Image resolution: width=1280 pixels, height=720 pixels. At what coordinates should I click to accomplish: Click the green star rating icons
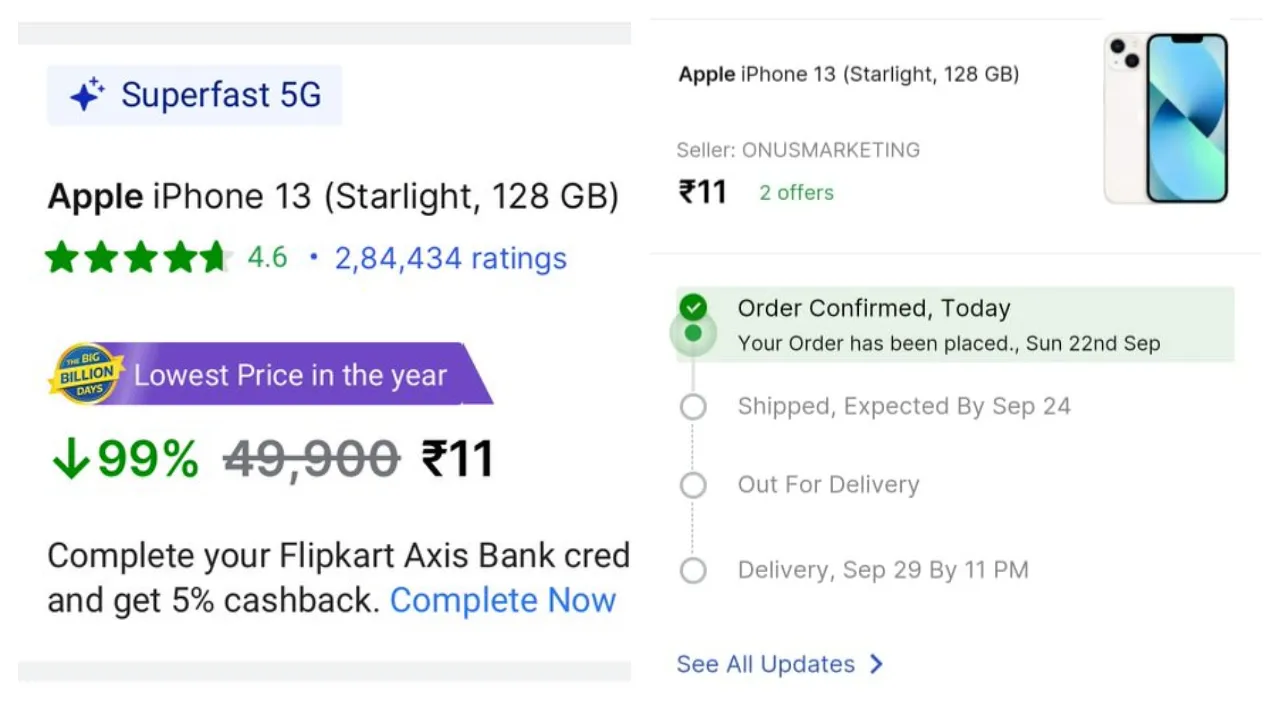(136, 258)
